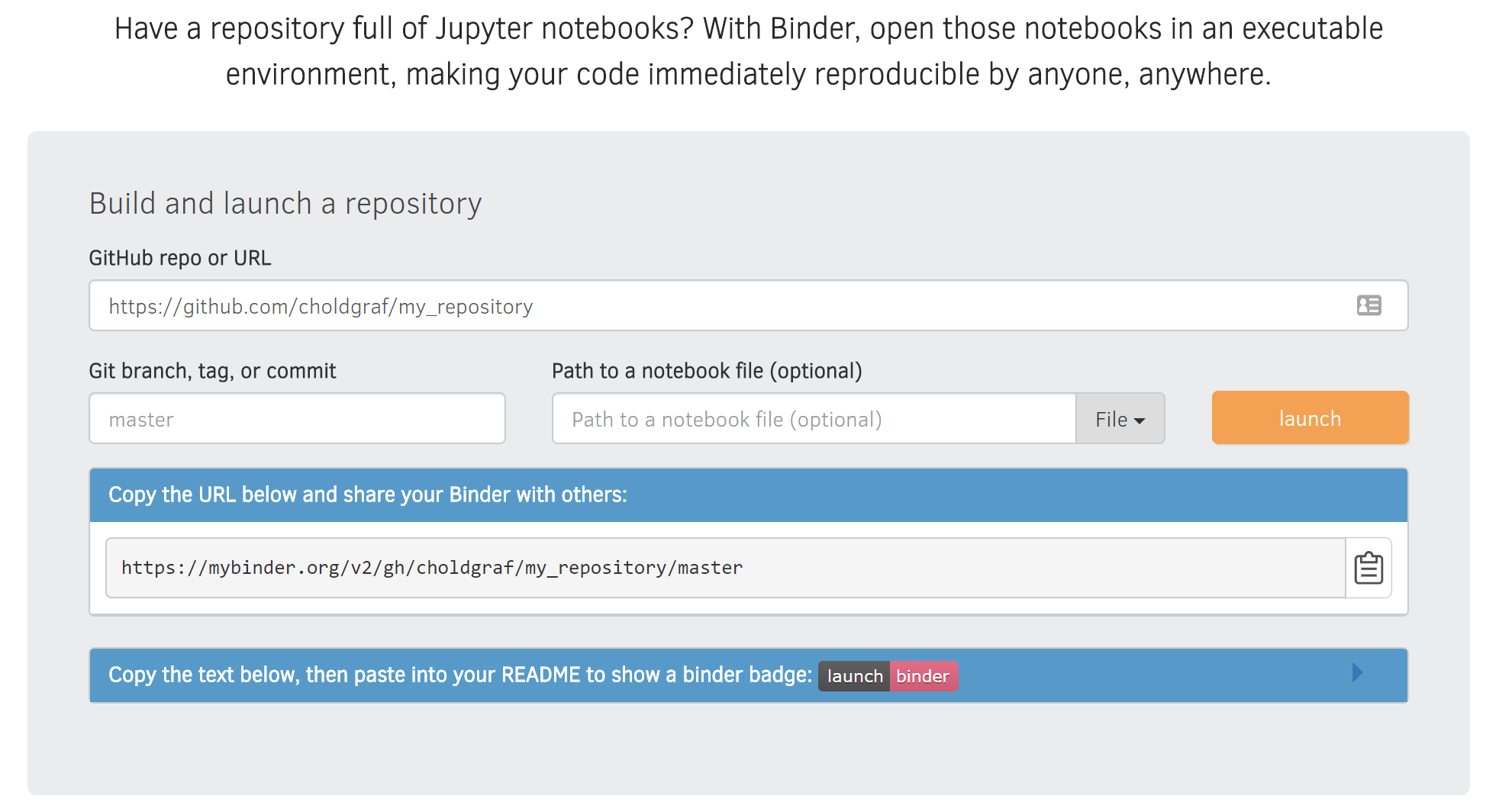The image size is (1499, 812).
Task: Click the Copy the URL below header
Action: pyautogui.click(x=748, y=495)
